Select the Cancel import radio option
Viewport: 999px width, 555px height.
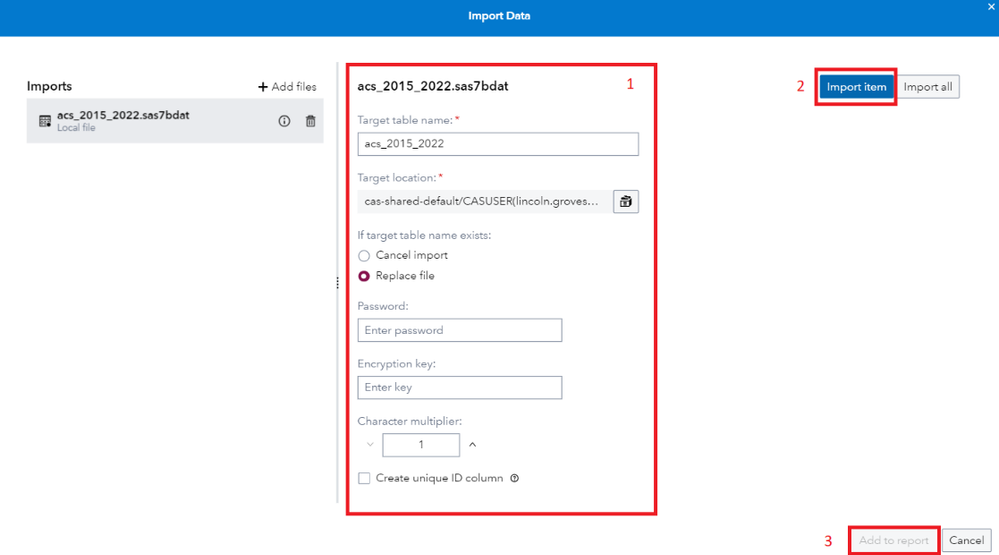[364, 256]
